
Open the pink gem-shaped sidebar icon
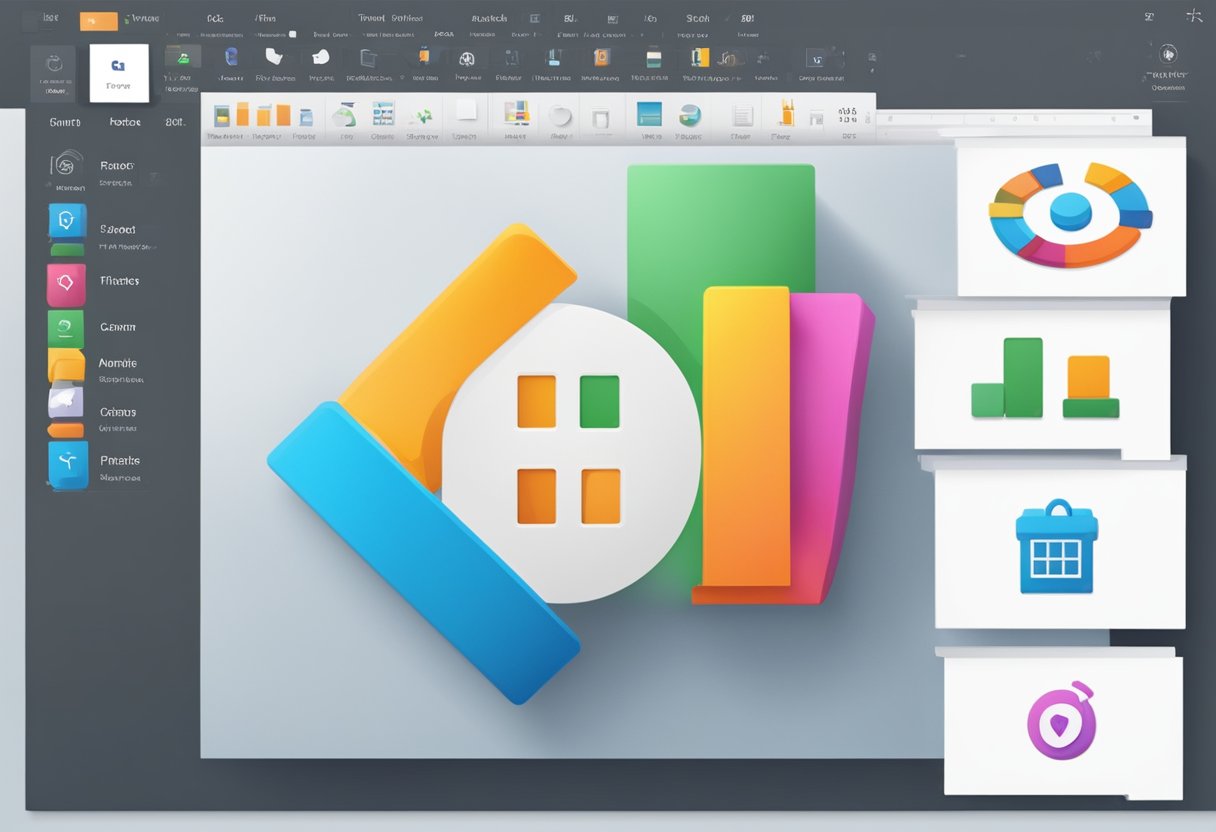[66, 281]
